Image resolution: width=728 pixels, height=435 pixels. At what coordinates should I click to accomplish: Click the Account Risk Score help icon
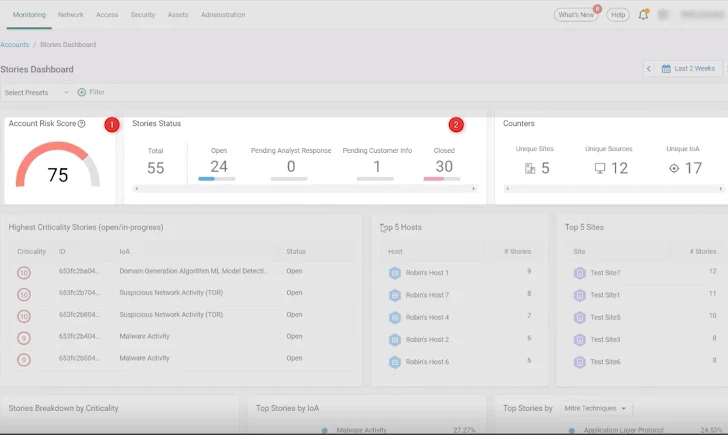pos(81,124)
